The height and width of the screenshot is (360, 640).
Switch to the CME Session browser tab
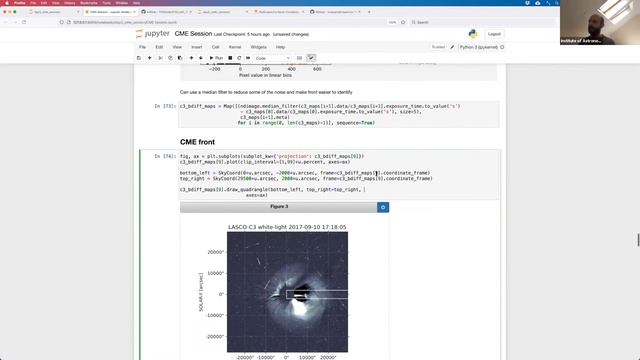point(110,12)
